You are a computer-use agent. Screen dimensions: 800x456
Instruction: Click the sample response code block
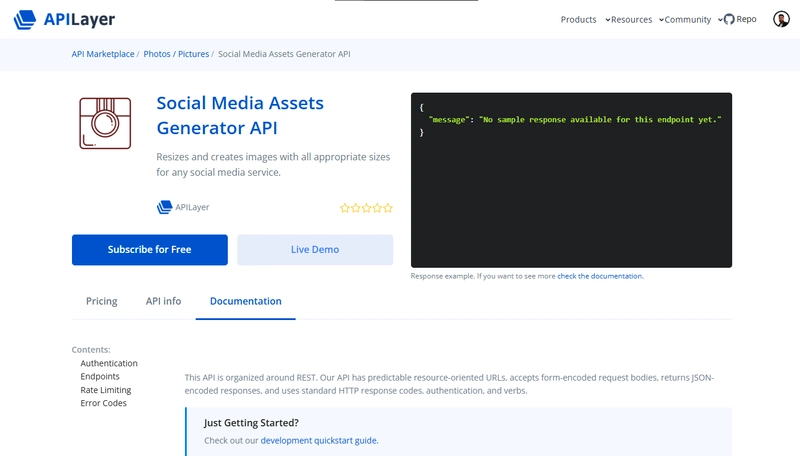571,180
